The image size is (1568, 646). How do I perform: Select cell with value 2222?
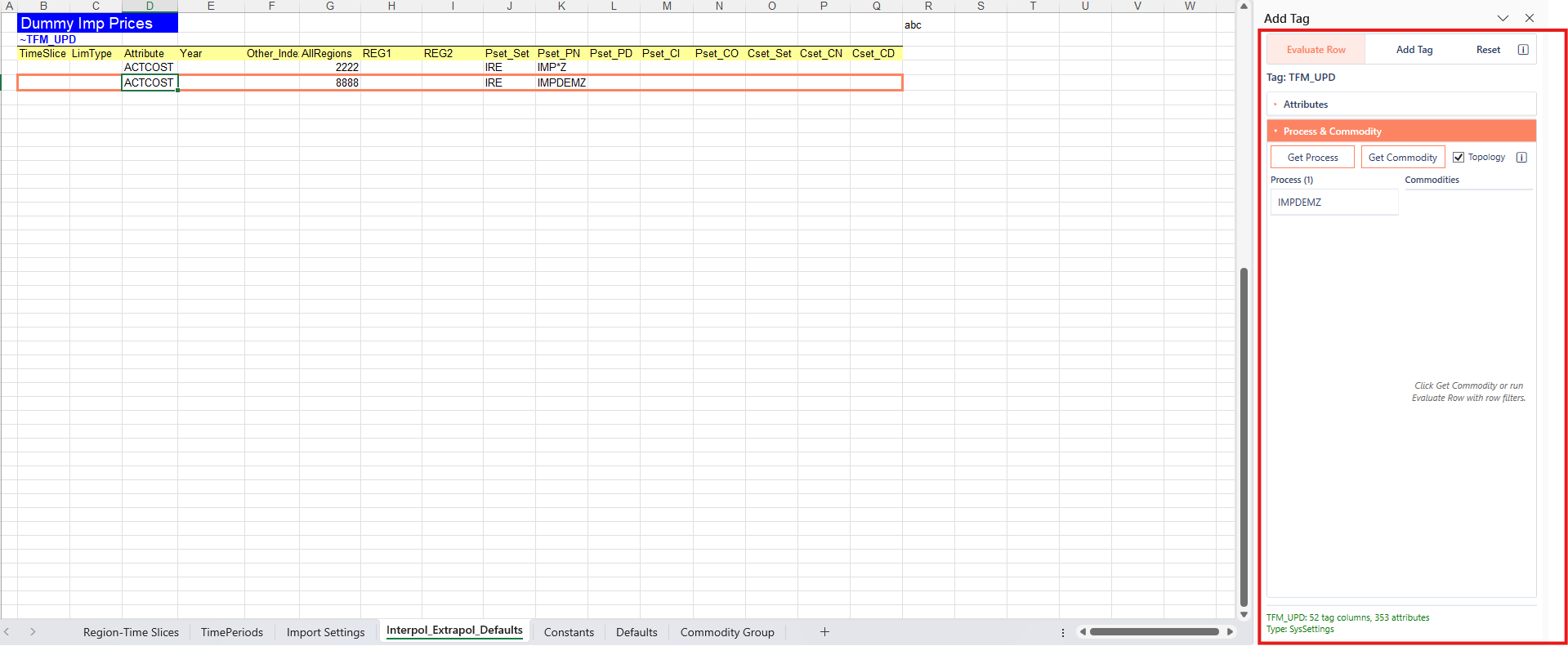point(330,67)
